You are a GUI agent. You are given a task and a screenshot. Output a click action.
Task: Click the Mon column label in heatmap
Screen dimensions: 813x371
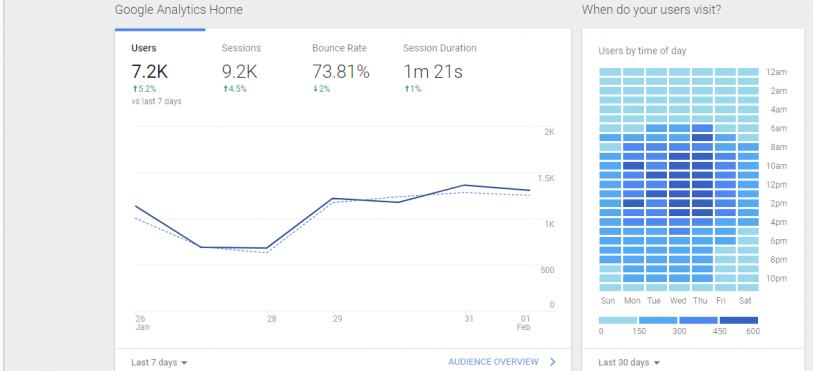[x=633, y=301]
